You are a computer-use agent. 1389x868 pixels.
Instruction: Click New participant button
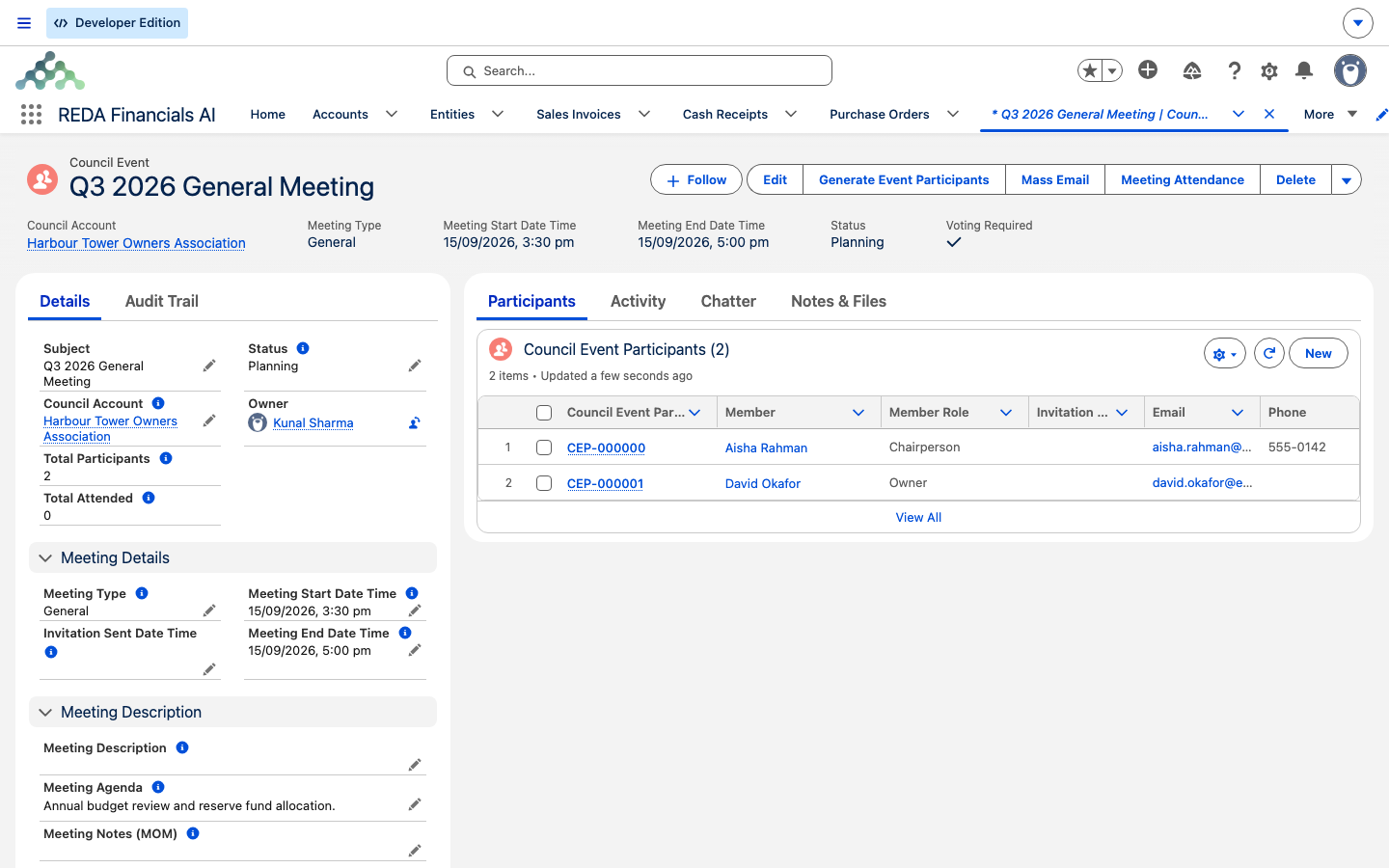(1319, 354)
